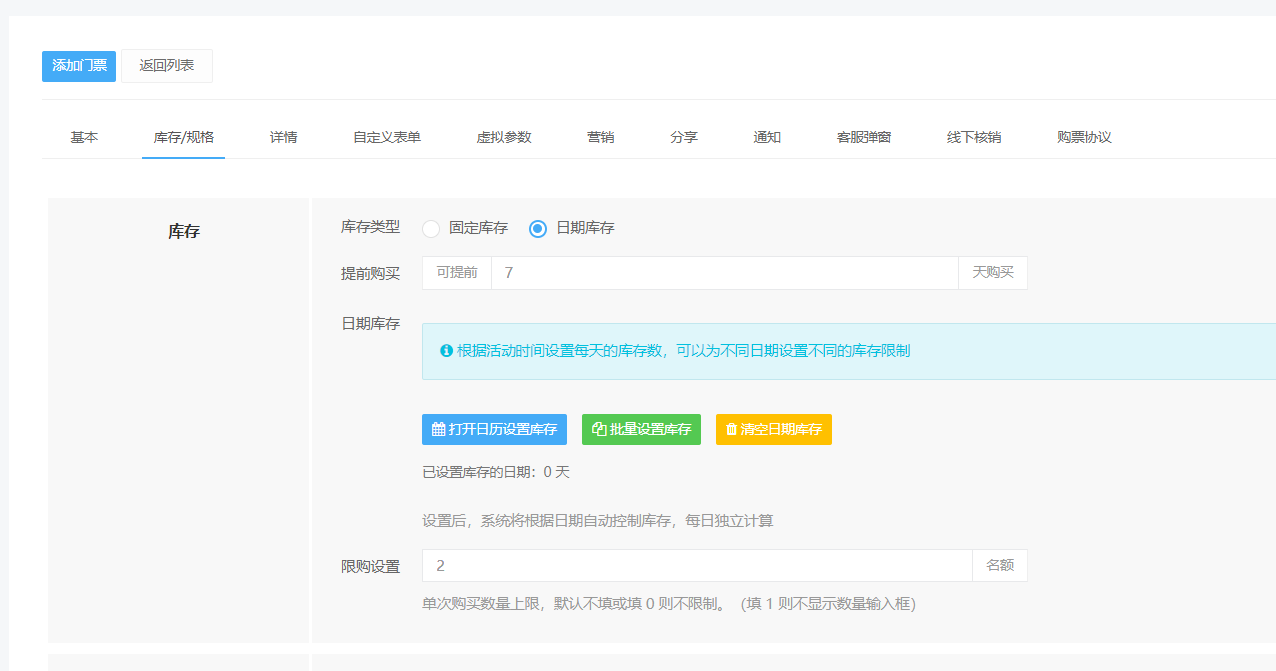
Task: Switch to the 营销 tab
Action: tap(601, 137)
